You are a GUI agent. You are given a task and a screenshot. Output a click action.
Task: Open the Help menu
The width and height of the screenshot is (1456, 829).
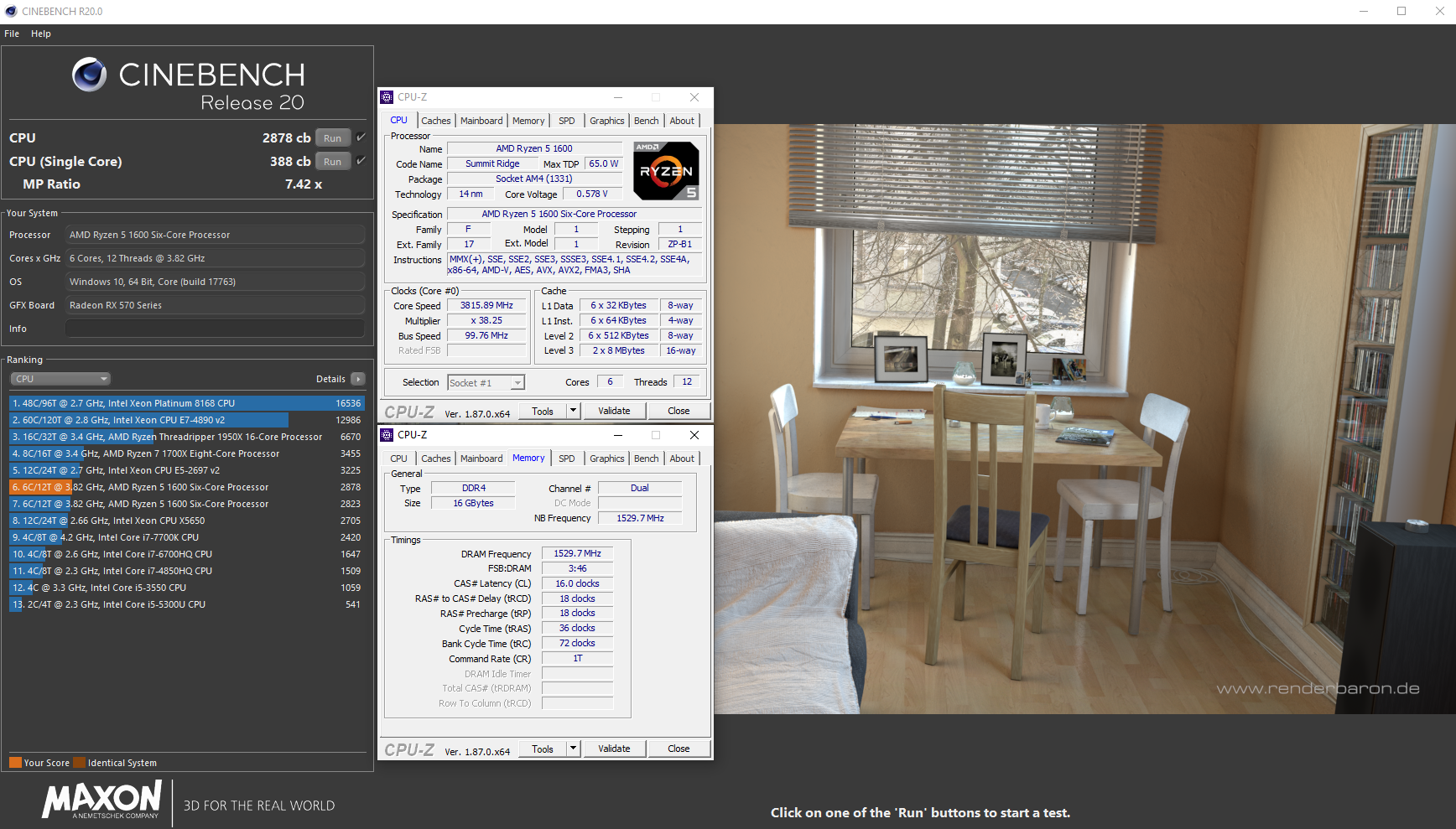click(41, 34)
